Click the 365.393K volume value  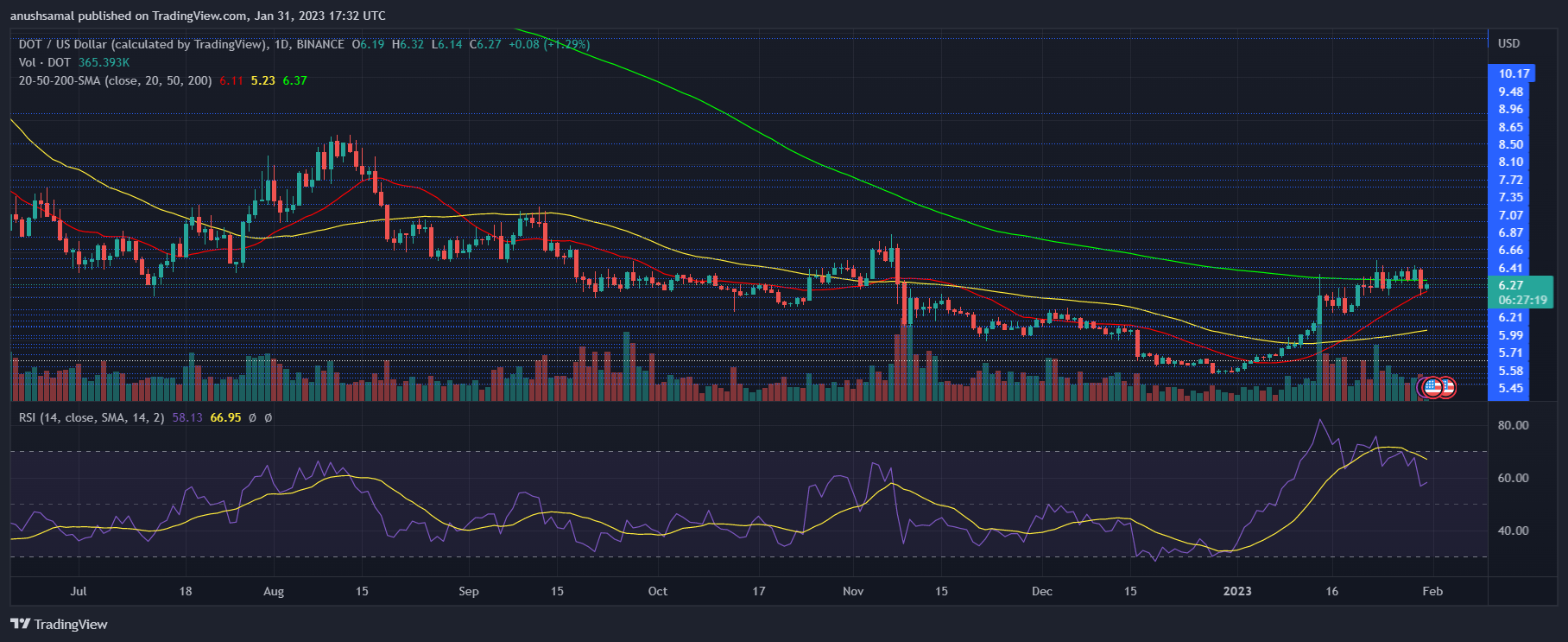tap(104, 62)
